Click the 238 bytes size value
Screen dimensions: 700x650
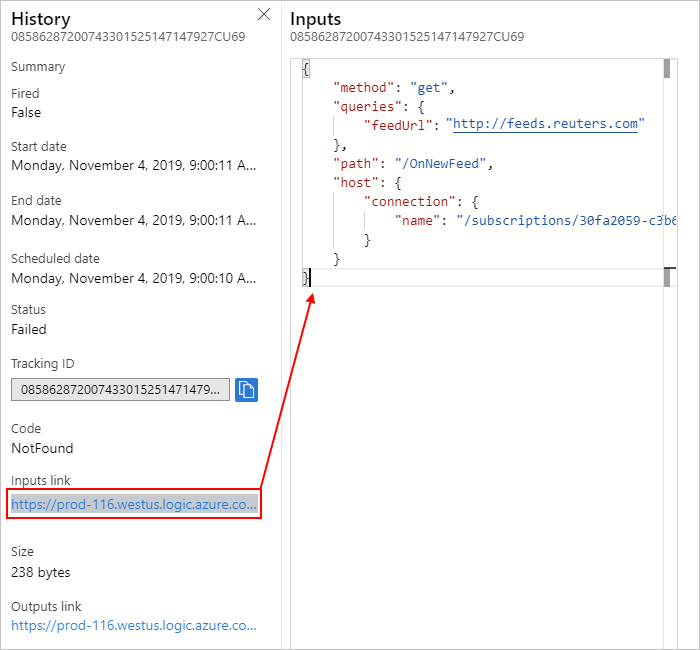point(41,572)
